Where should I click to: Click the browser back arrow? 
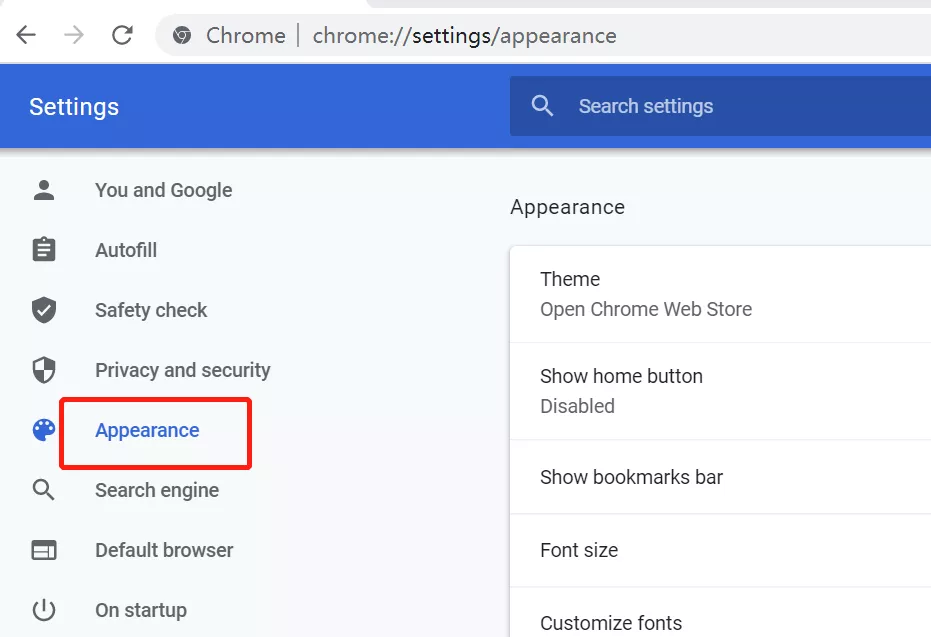pos(26,36)
